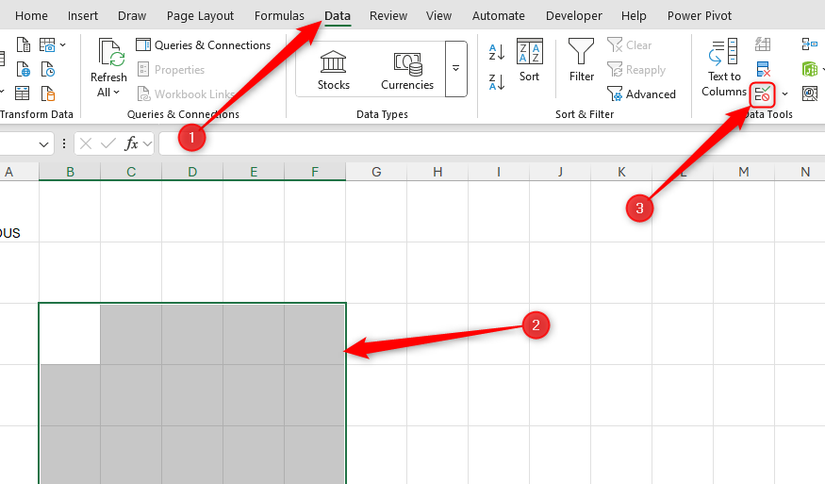The image size is (825, 484).
Task: Select the Currencies data type
Action: (x=407, y=69)
